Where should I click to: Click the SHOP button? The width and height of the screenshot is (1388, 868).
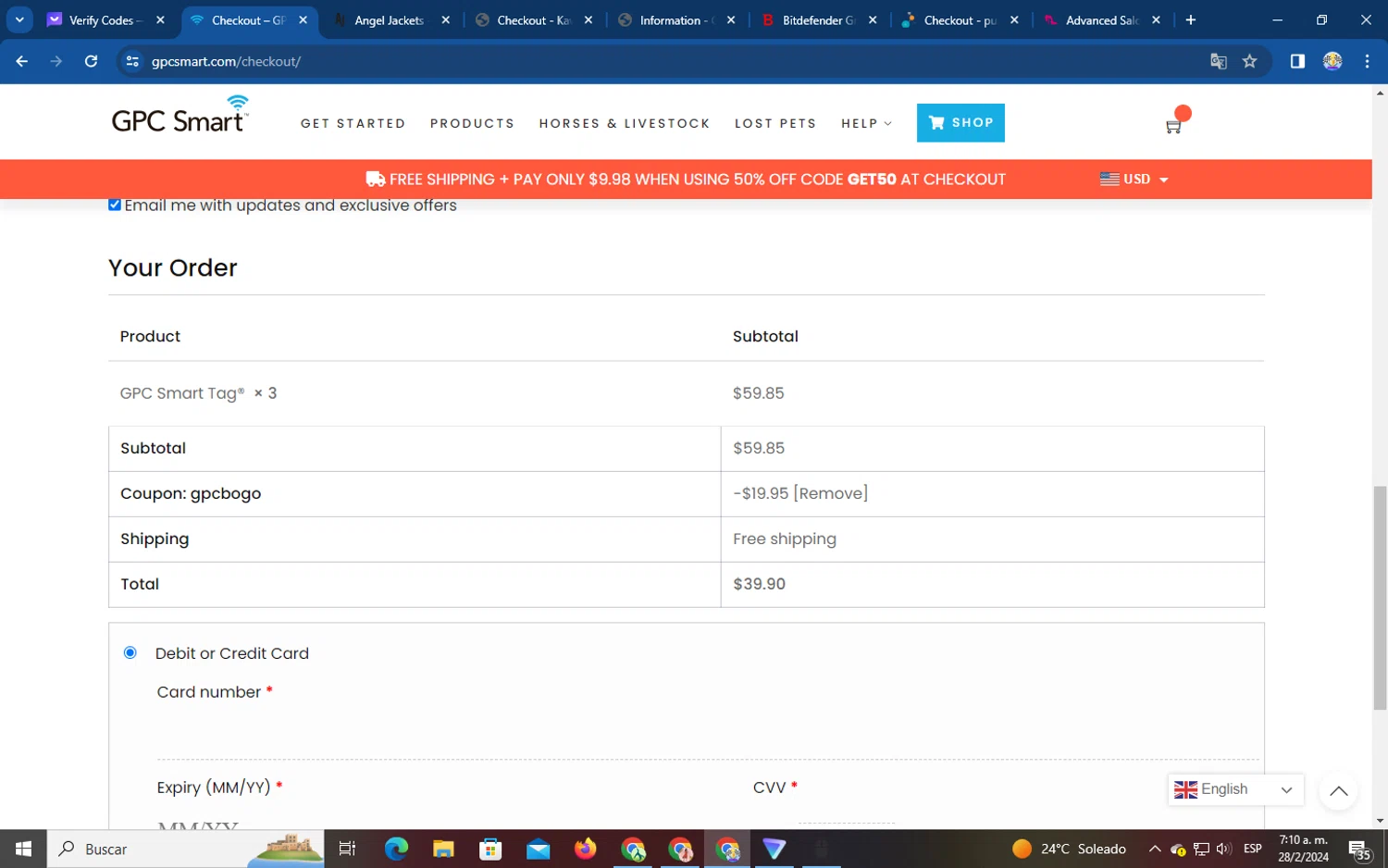point(960,122)
